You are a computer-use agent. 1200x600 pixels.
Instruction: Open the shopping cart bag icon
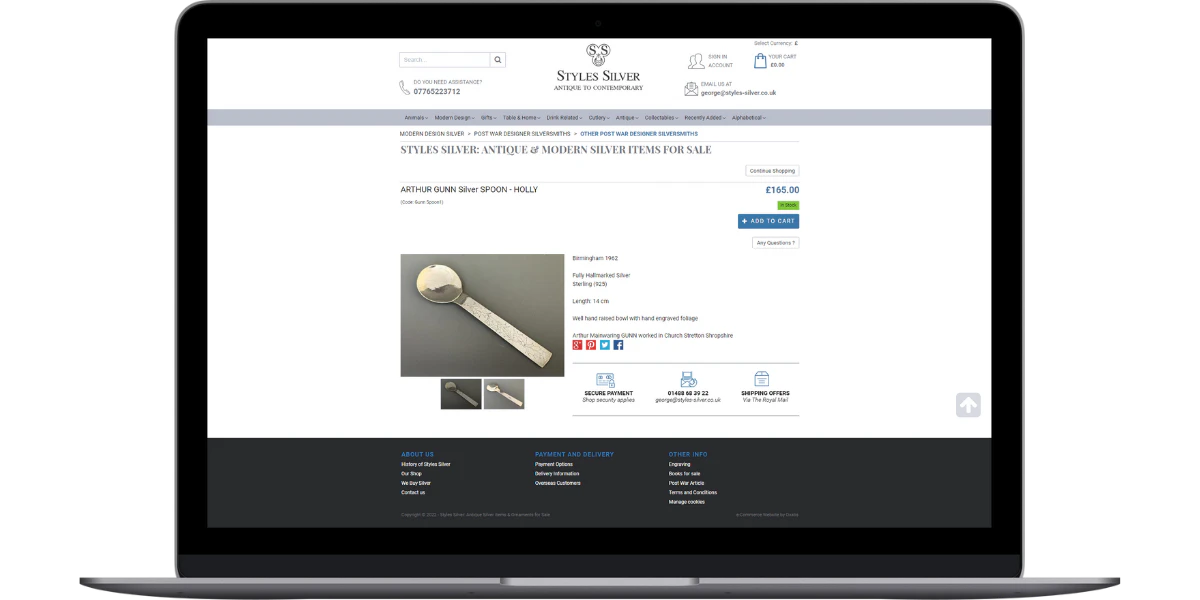(x=760, y=61)
